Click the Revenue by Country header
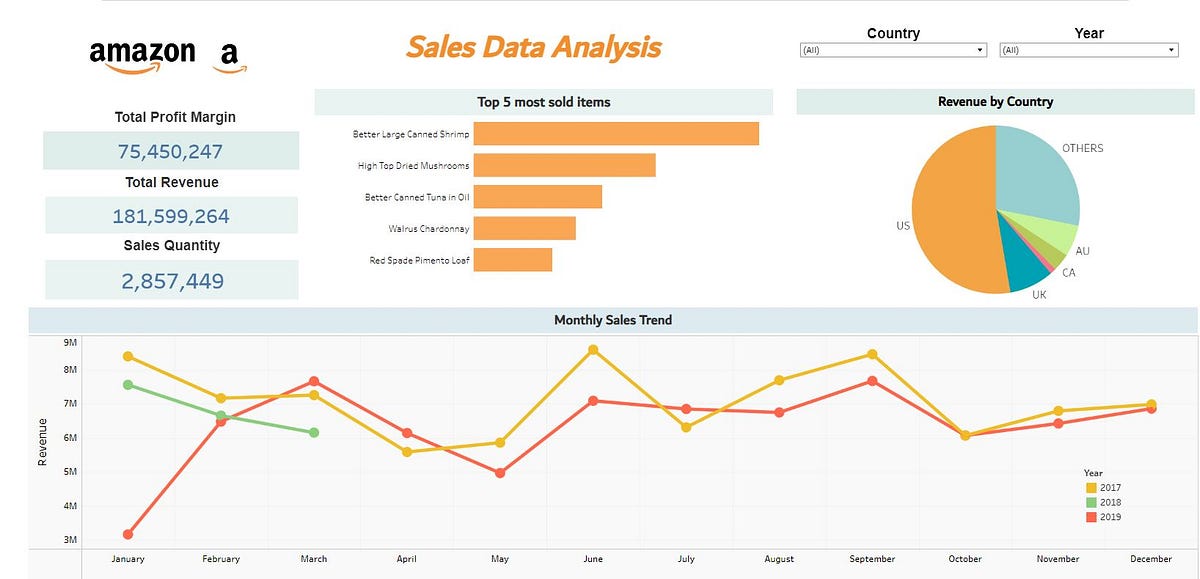This screenshot has height=579, width=1200. 995,101
